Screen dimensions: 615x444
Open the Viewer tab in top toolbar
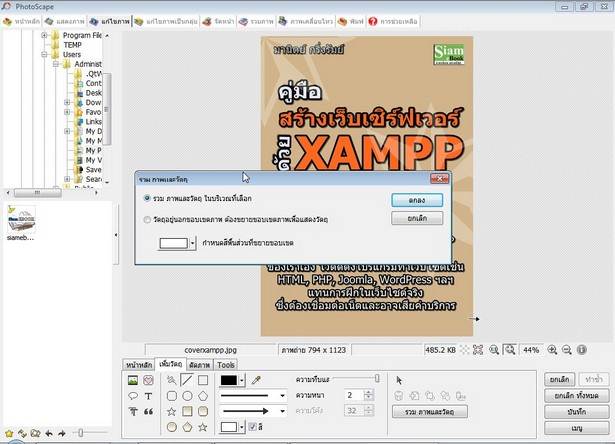65,21
